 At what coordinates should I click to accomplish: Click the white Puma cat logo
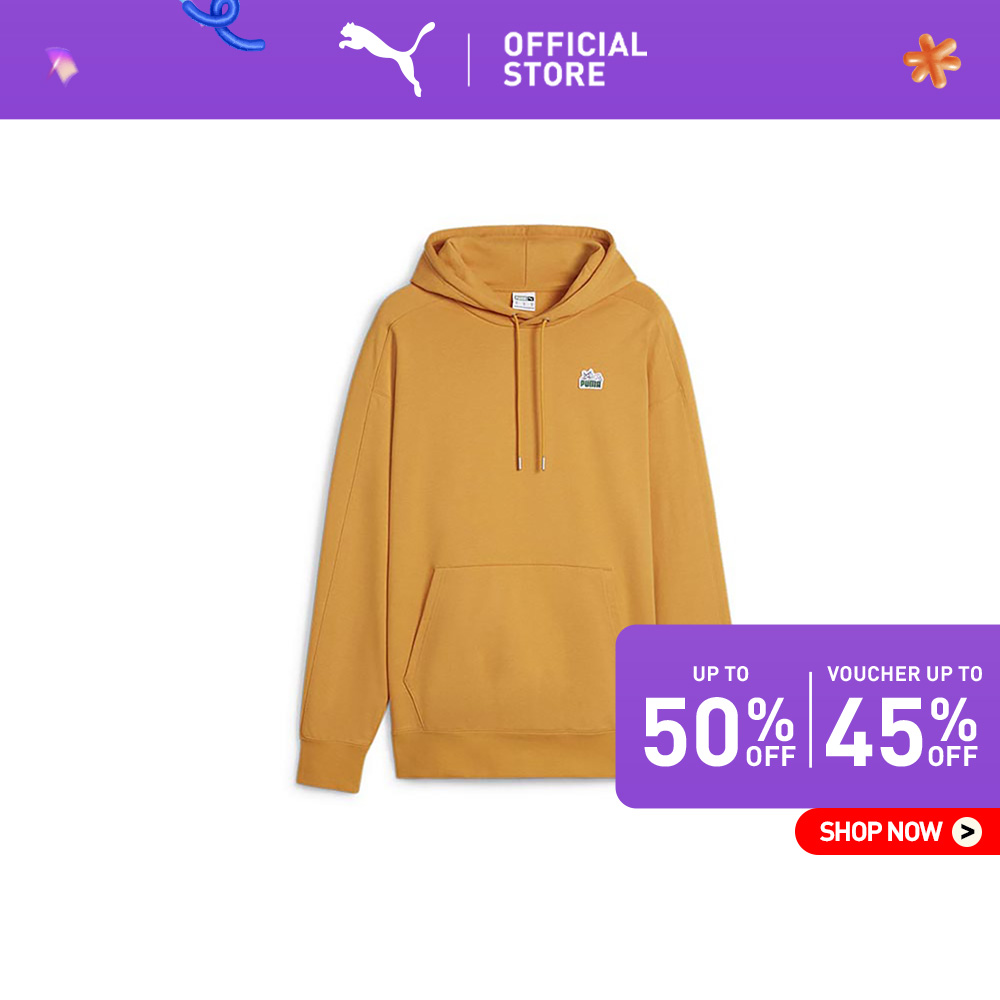click(x=386, y=58)
